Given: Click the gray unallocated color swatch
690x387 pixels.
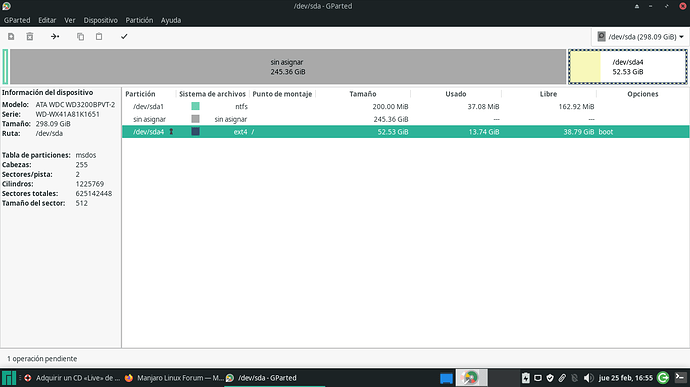Looking at the screenshot, I should click(x=195, y=119).
